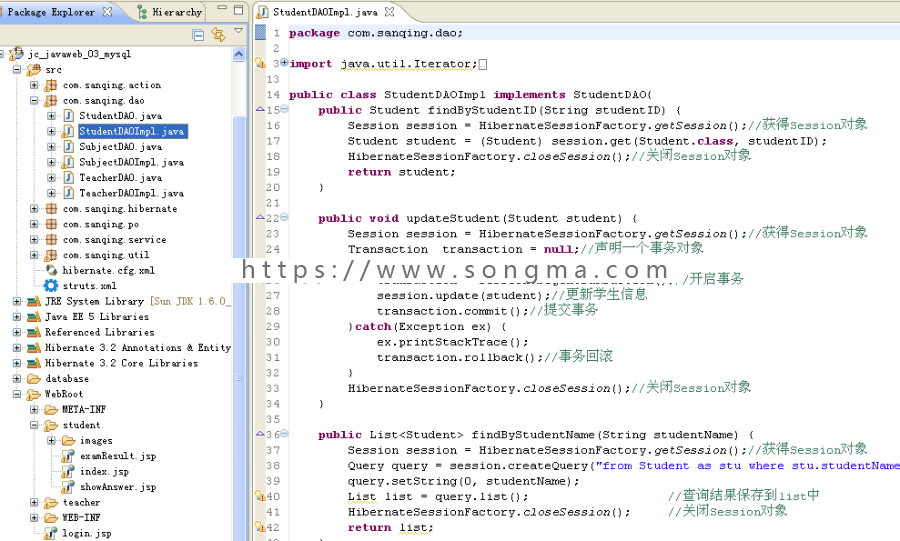Viewport: 900px width, 541px height.
Task: Select project jc_javaweb_03_mysql icon
Action: point(17,53)
